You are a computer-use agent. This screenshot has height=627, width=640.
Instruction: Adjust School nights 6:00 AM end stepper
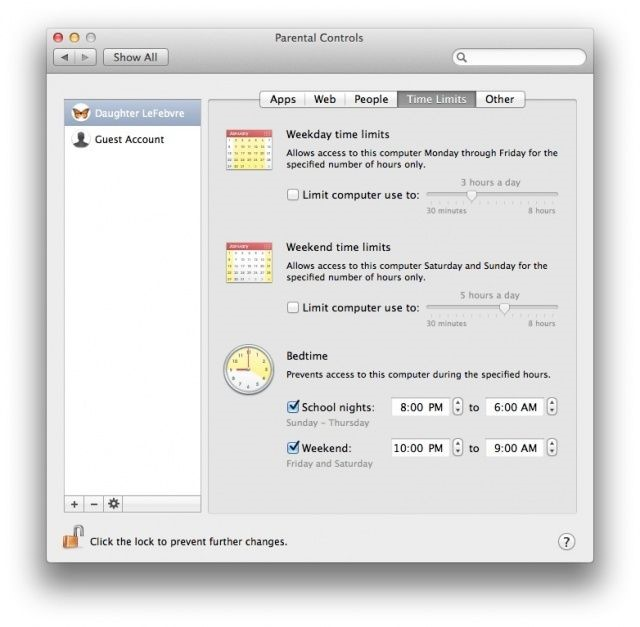click(x=551, y=407)
